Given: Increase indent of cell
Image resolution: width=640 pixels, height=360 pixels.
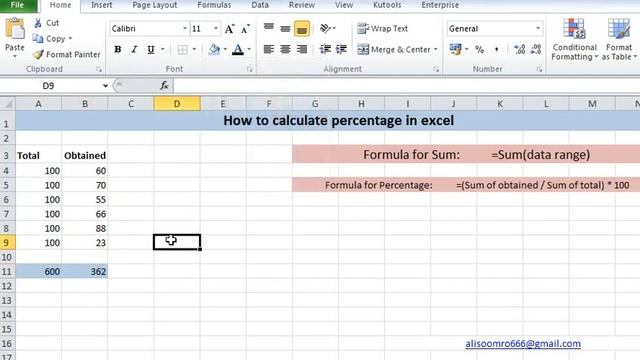Looking at the screenshot, I should point(341,49).
